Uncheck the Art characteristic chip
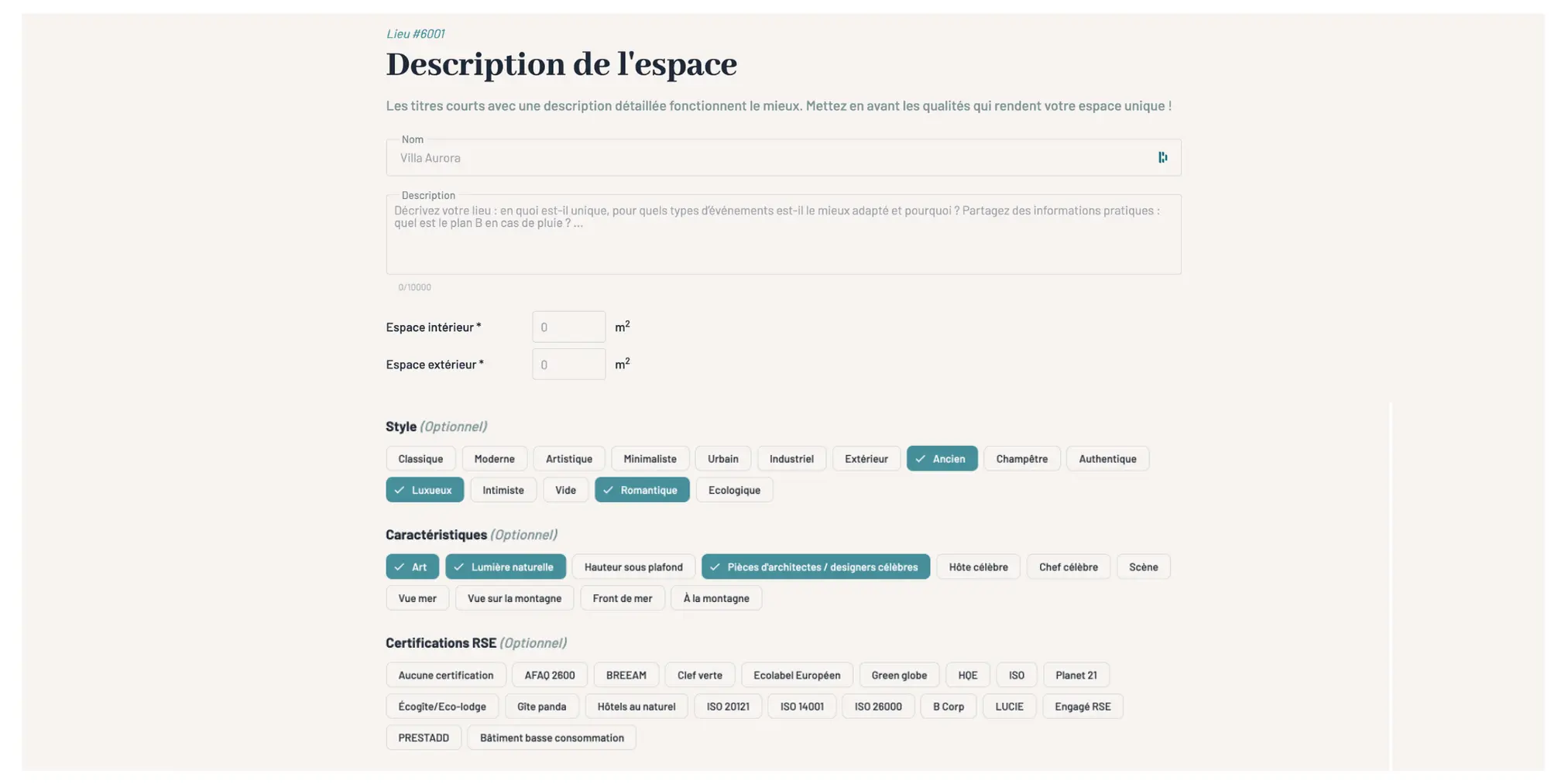The height and width of the screenshot is (784, 1568). tap(412, 567)
